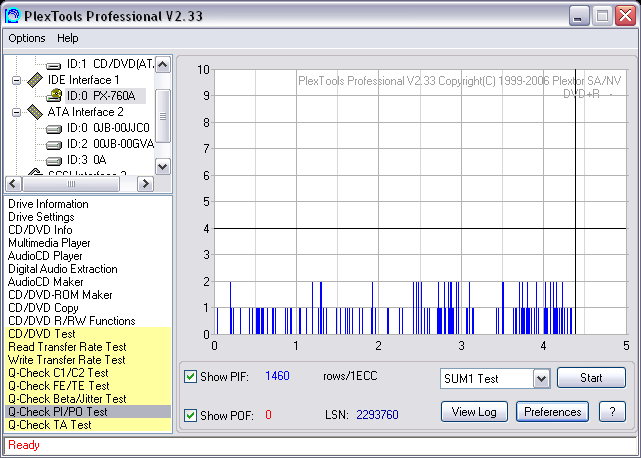Select ID:0 0JB-00JJC0 disk
The width and height of the screenshot is (641, 458).
pyautogui.click(x=108, y=128)
